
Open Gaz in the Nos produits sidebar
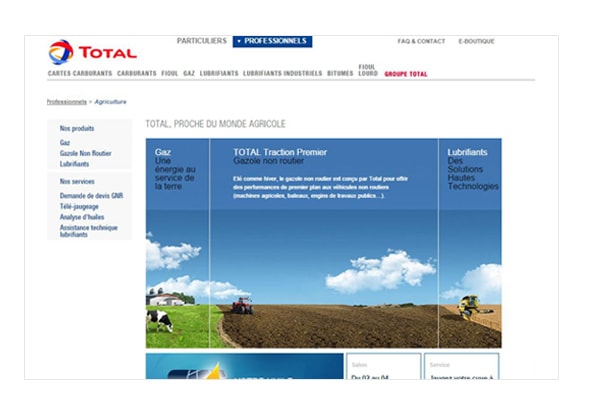tap(65, 143)
